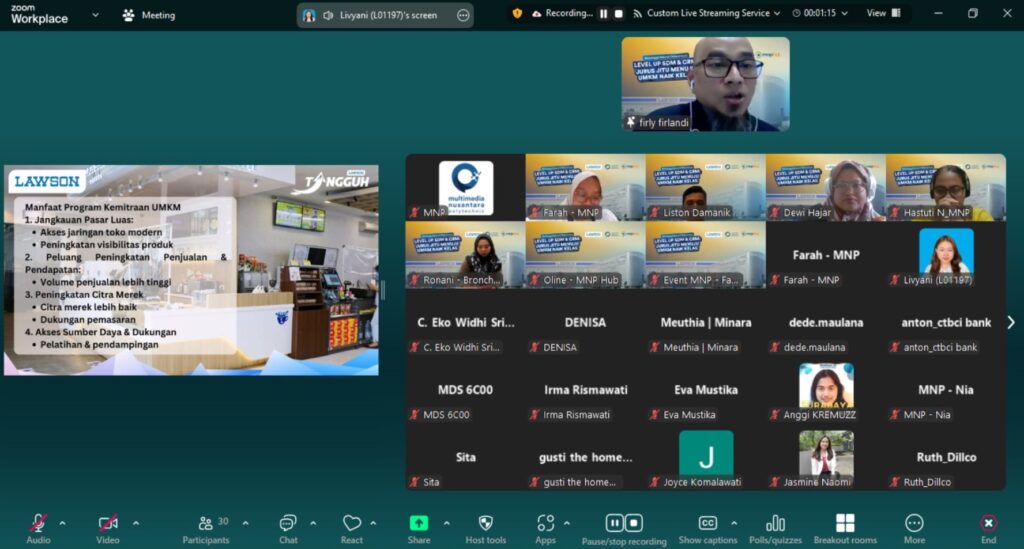1024x549 pixels.
Task: Open the Chat panel
Action: coord(288,524)
